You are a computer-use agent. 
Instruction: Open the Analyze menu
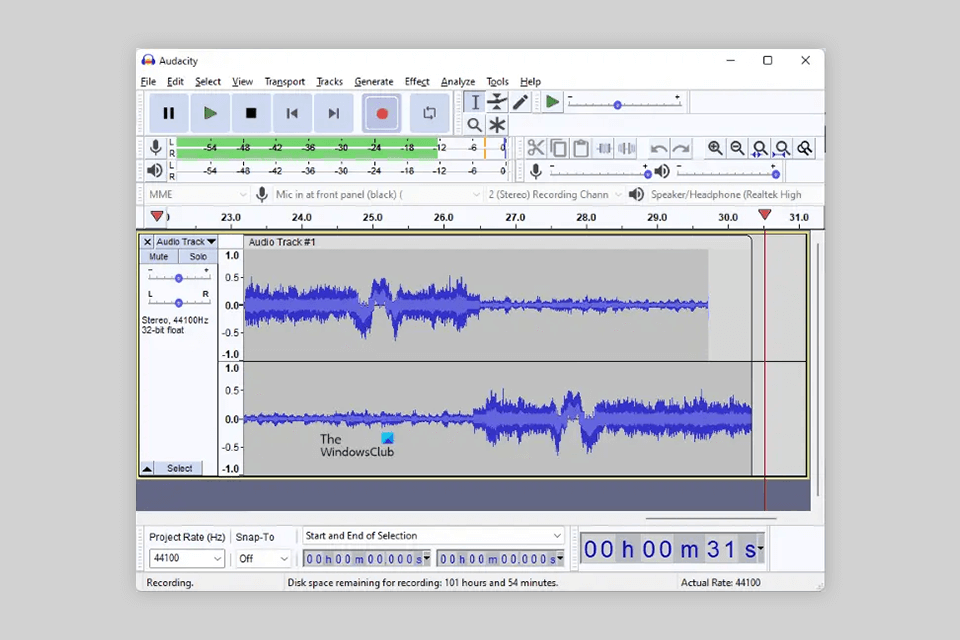pyautogui.click(x=458, y=81)
